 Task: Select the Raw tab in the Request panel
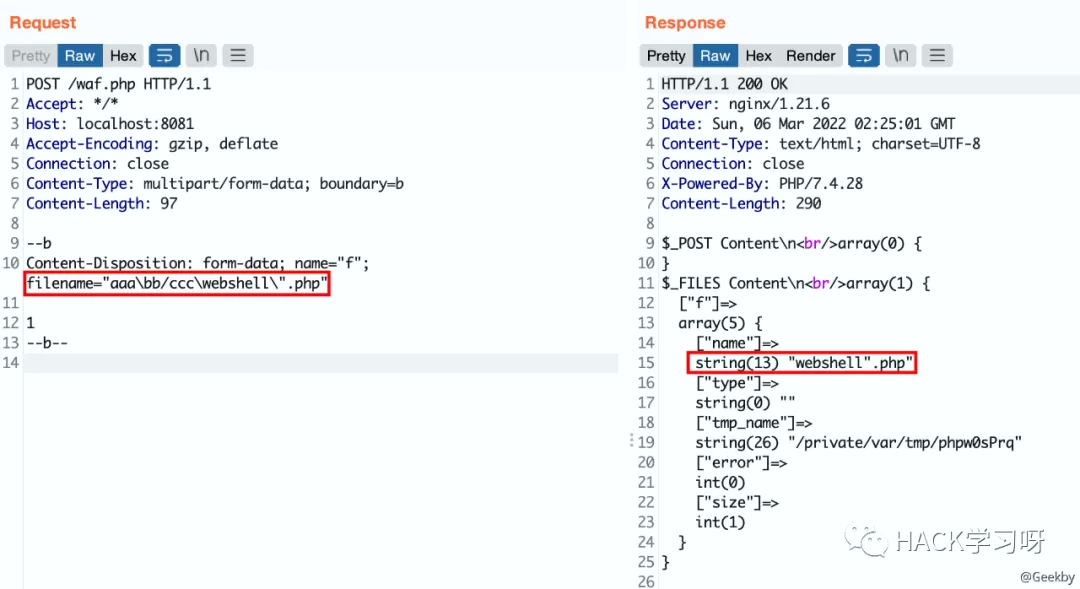(x=80, y=56)
